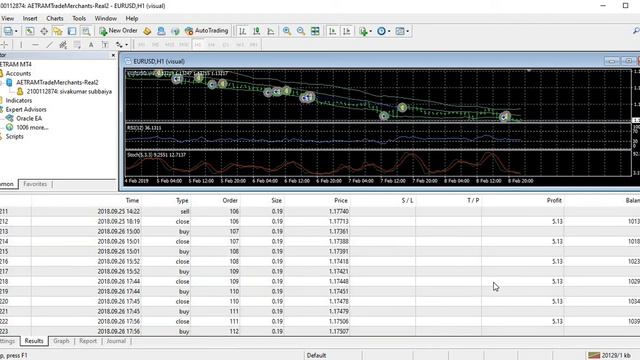
Task: Open the Tools menu
Action: click(x=79, y=18)
